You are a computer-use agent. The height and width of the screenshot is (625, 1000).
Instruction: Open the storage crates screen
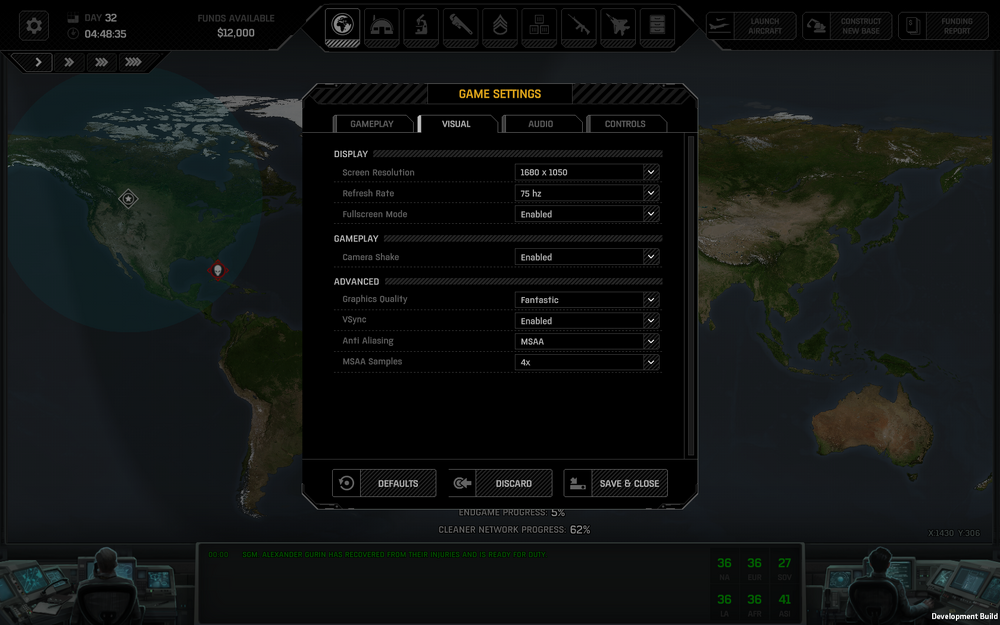point(539,27)
